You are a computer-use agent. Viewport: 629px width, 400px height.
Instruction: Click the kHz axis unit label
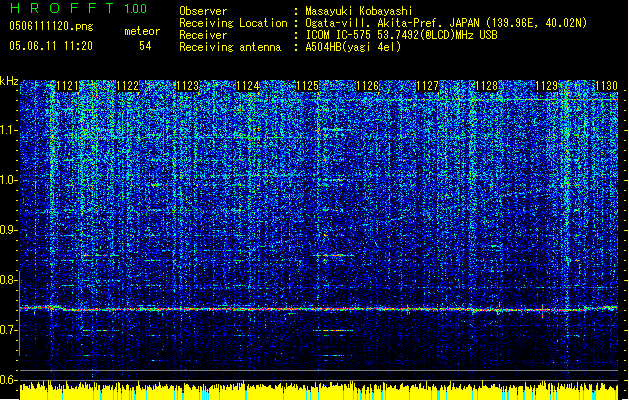click(x=9, y=81)
